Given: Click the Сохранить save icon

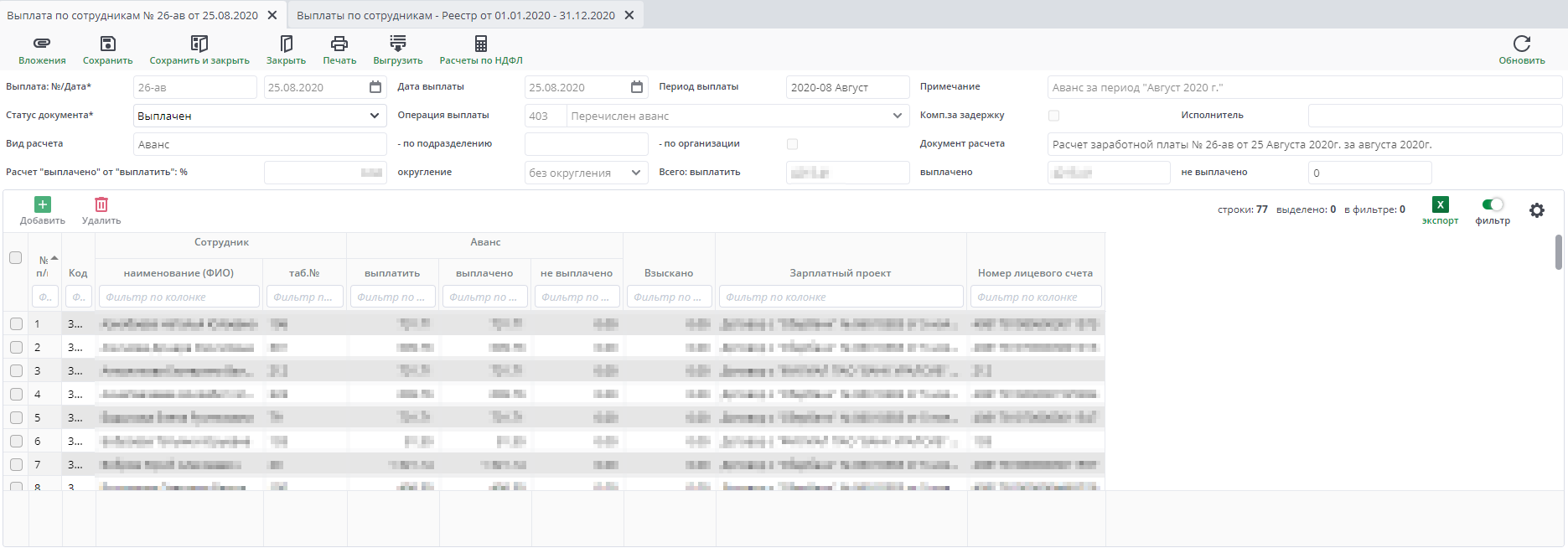Looking at the screenshot, I should 107,44.
